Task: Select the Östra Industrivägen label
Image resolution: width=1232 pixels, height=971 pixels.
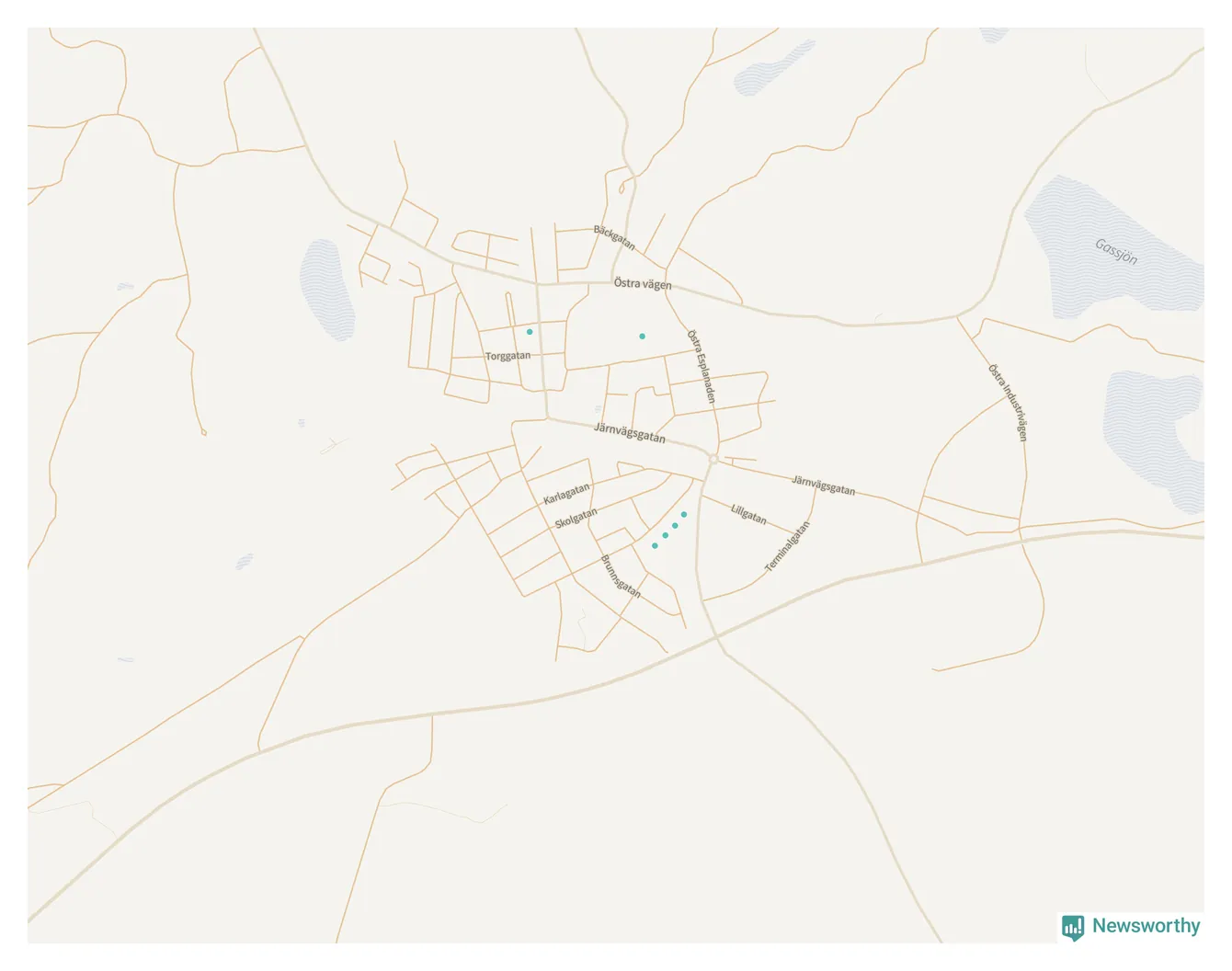Action: point(1008,403)
